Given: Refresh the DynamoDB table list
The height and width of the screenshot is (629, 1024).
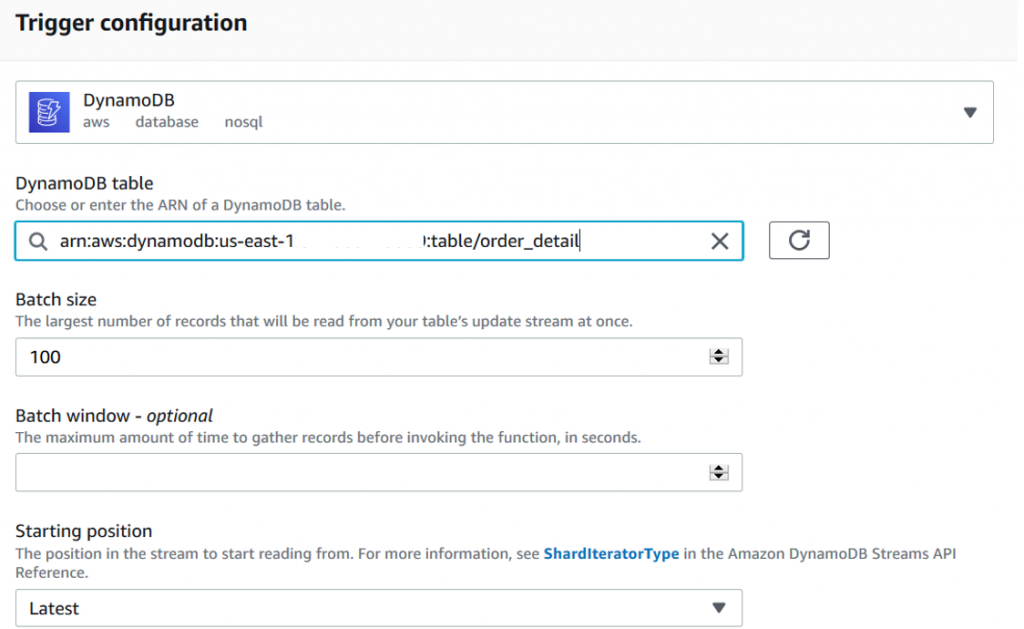Looking at the screenshot, I should [798, 241].
